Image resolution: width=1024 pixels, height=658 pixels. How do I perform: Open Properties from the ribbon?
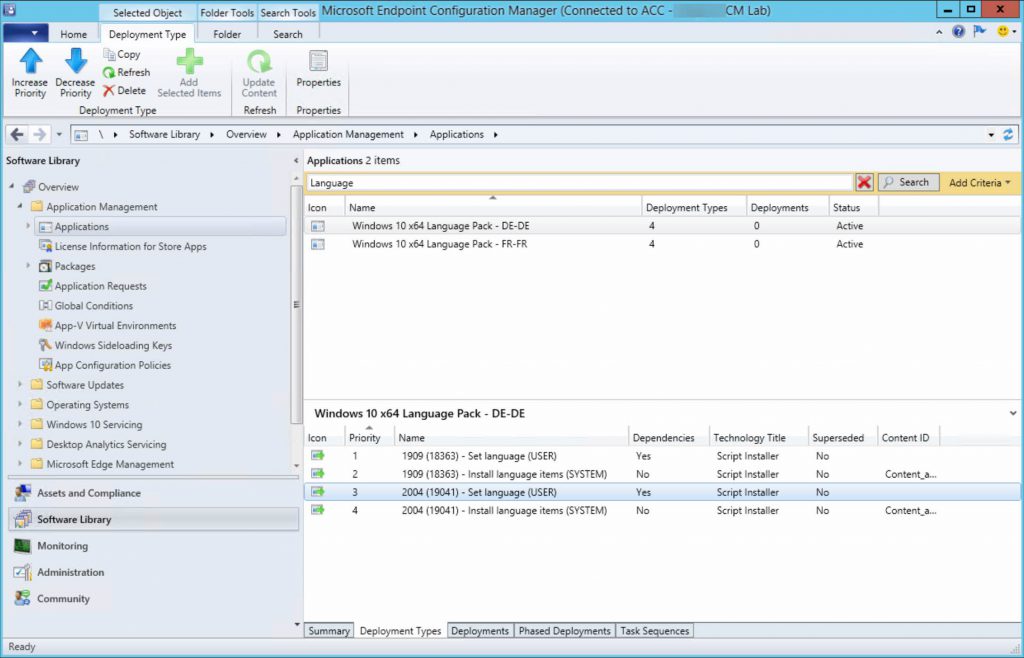(318, 69)
